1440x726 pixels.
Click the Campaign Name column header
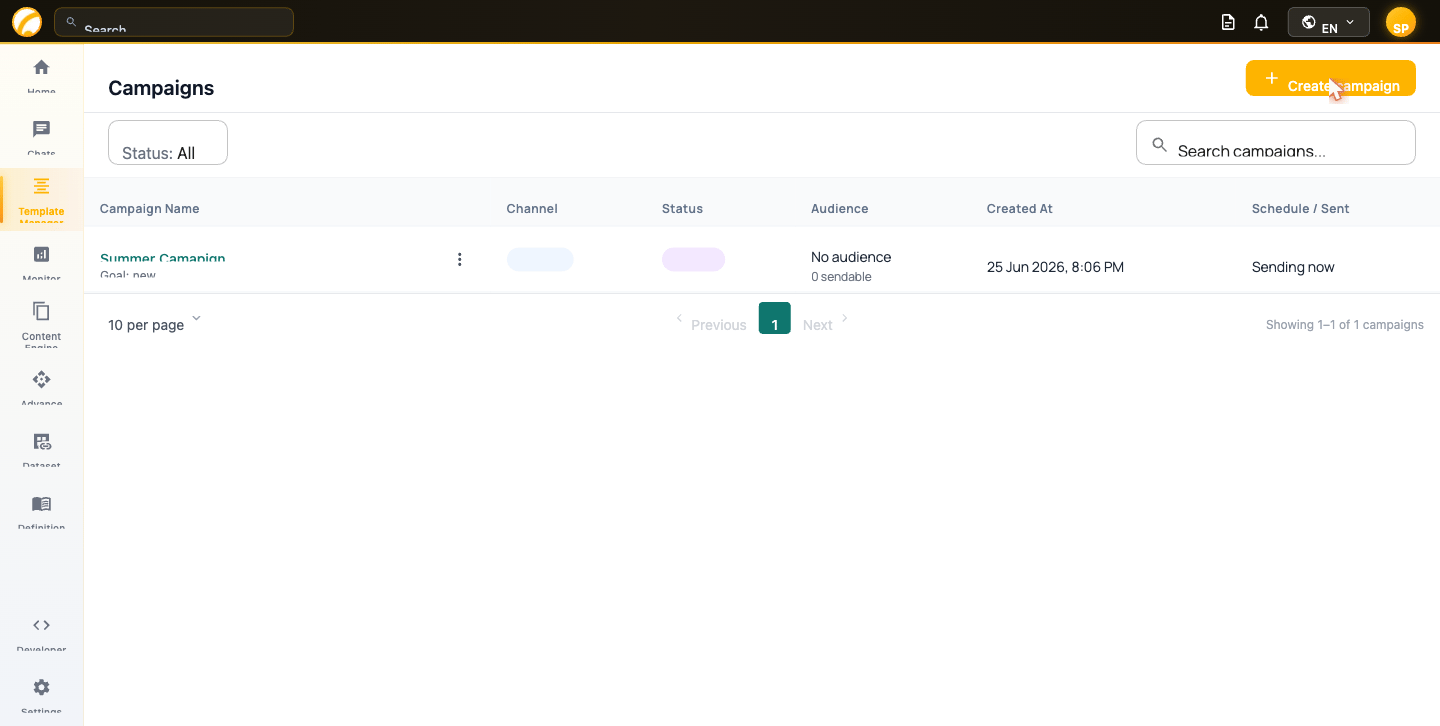[x=150, y=209]
